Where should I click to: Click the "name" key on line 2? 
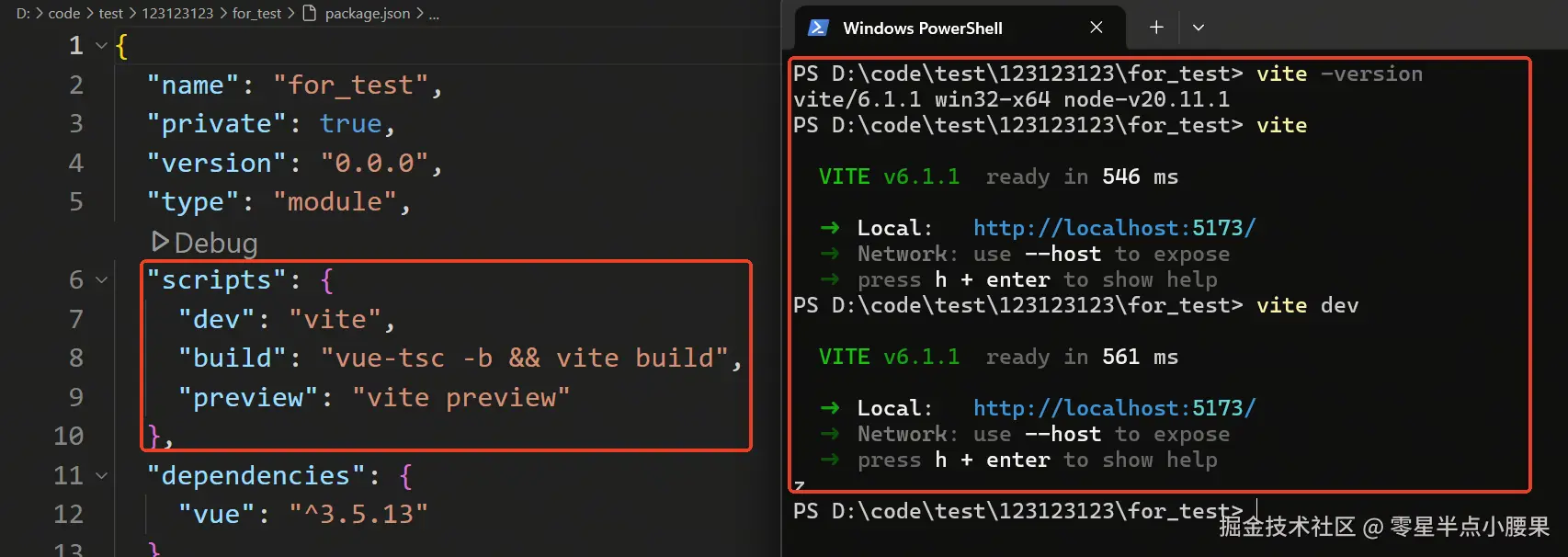click(x=193, y=85)
